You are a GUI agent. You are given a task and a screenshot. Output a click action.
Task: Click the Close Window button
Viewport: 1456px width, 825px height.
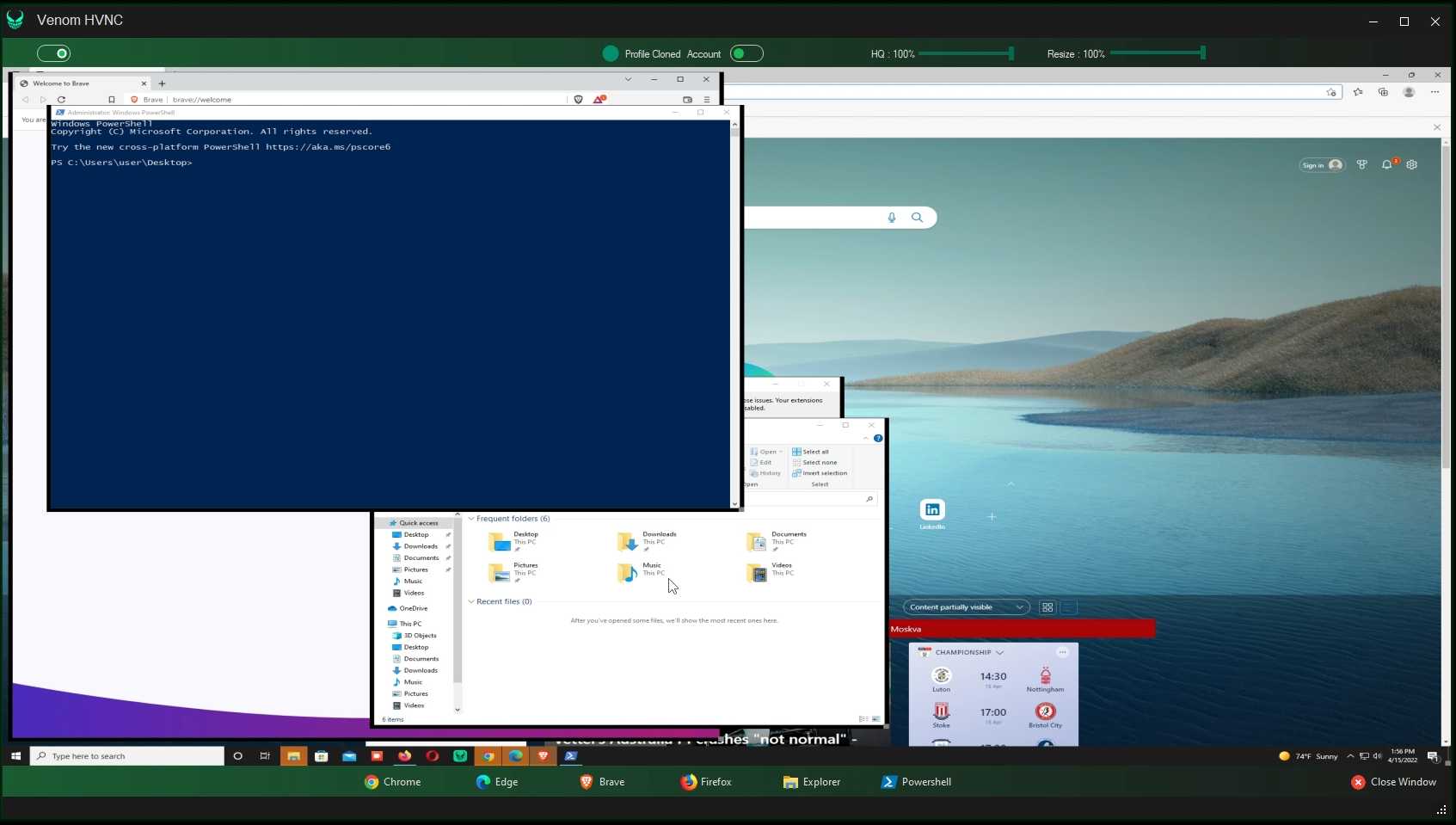pyautogui.click(x=1394, y=782)
